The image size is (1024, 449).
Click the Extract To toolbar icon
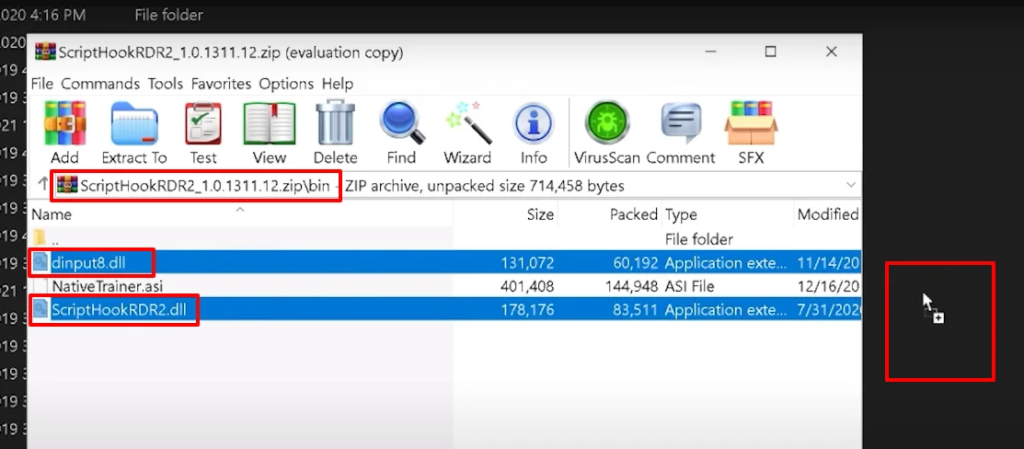pos(134,123)
